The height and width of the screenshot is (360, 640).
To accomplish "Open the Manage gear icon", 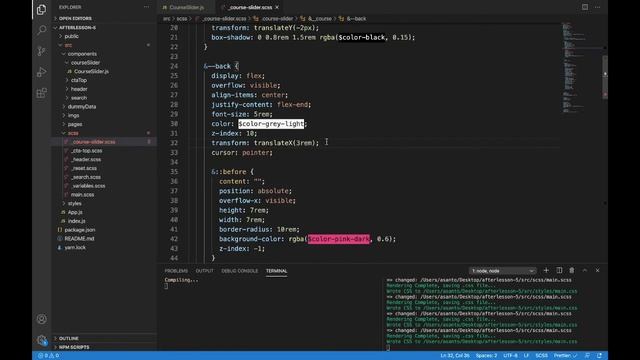I will click(41, 340).
